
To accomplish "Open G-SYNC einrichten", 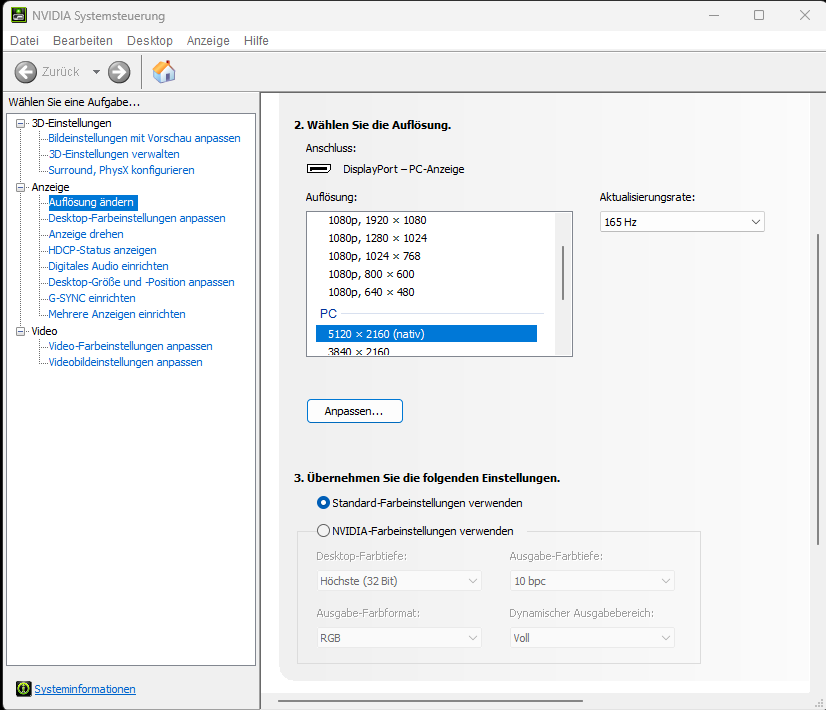I will tap(92, 298).
